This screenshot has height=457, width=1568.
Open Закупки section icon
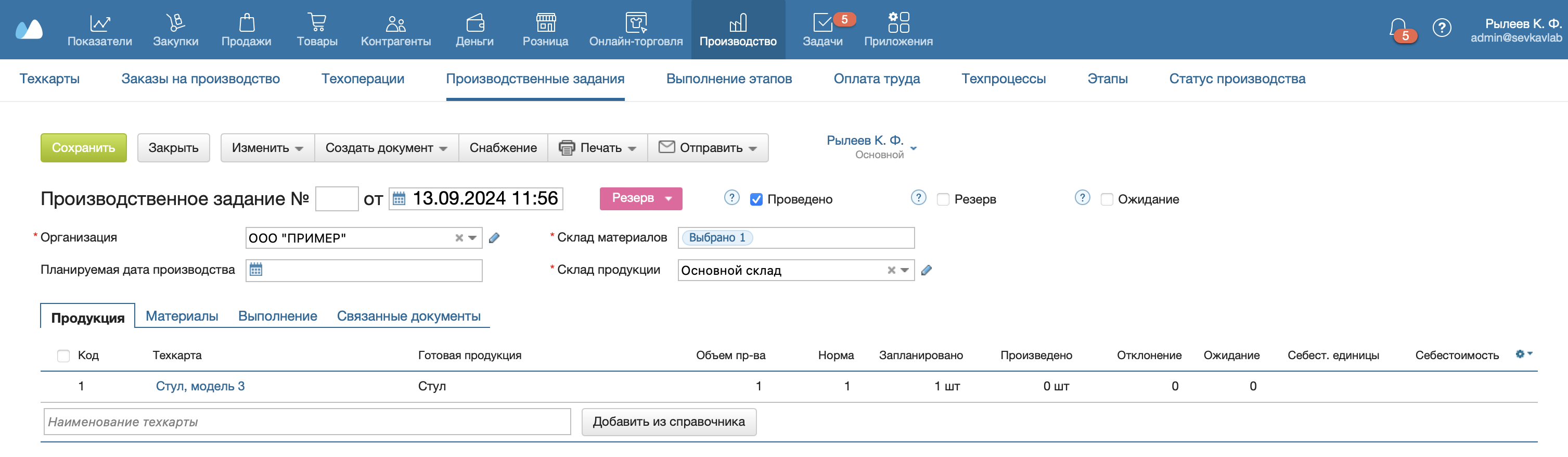point(175,23)
